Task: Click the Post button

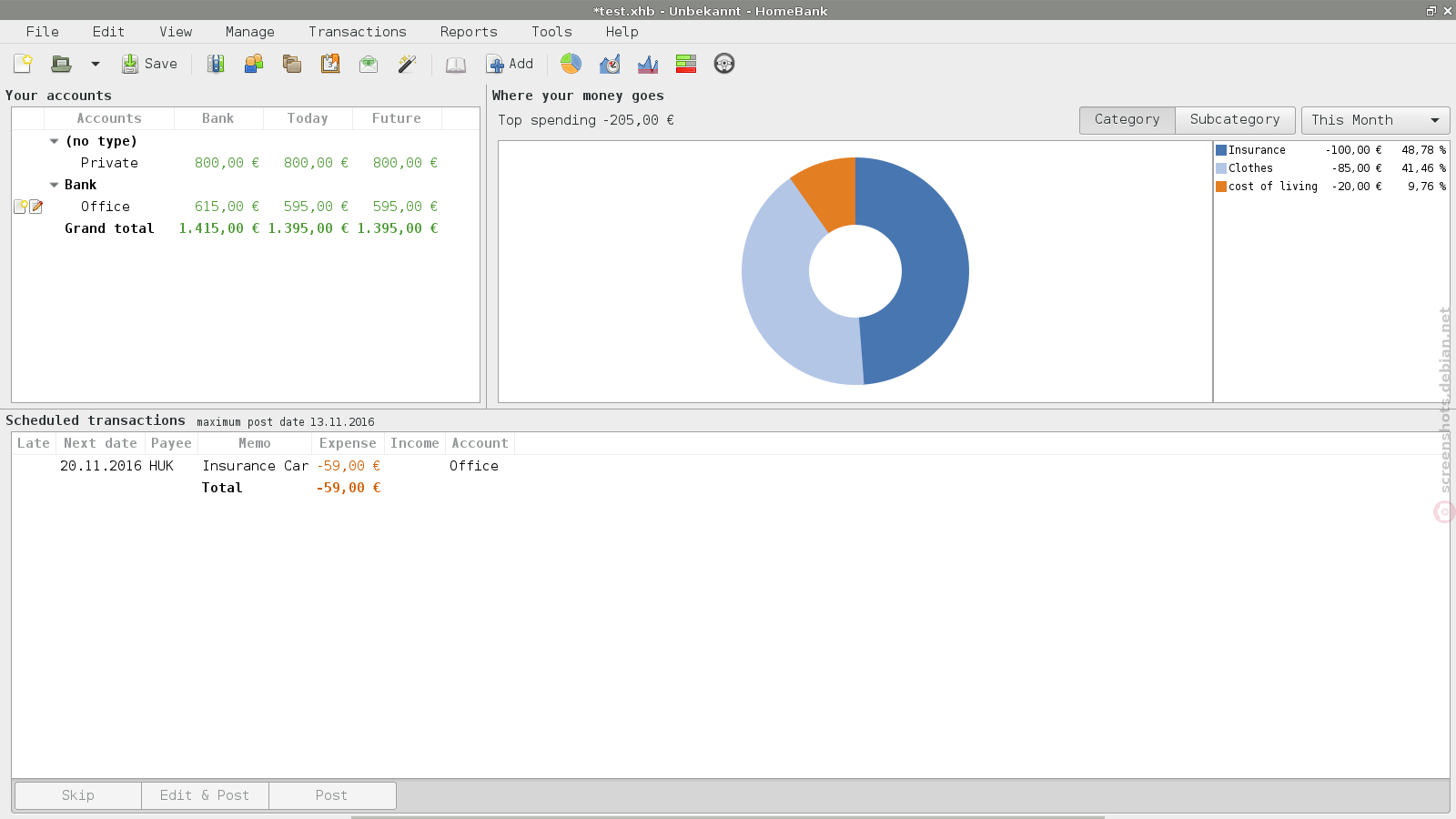Action: tap(332, 795)
